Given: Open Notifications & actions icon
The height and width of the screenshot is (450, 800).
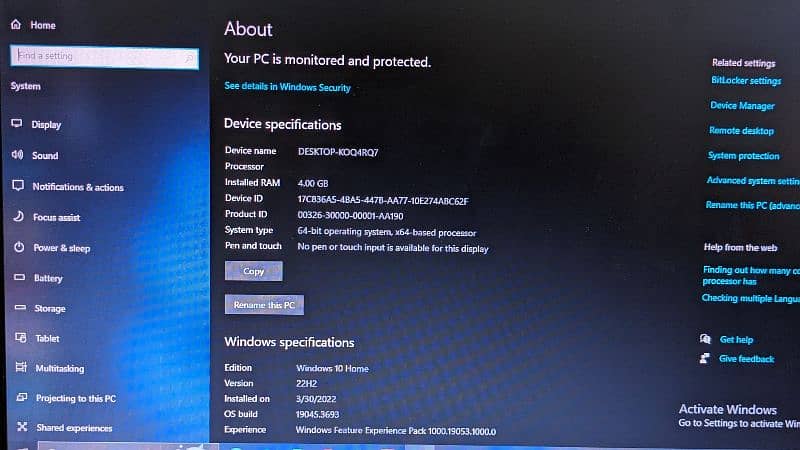Looking at the screenshot, I should (x=17, y=186).
